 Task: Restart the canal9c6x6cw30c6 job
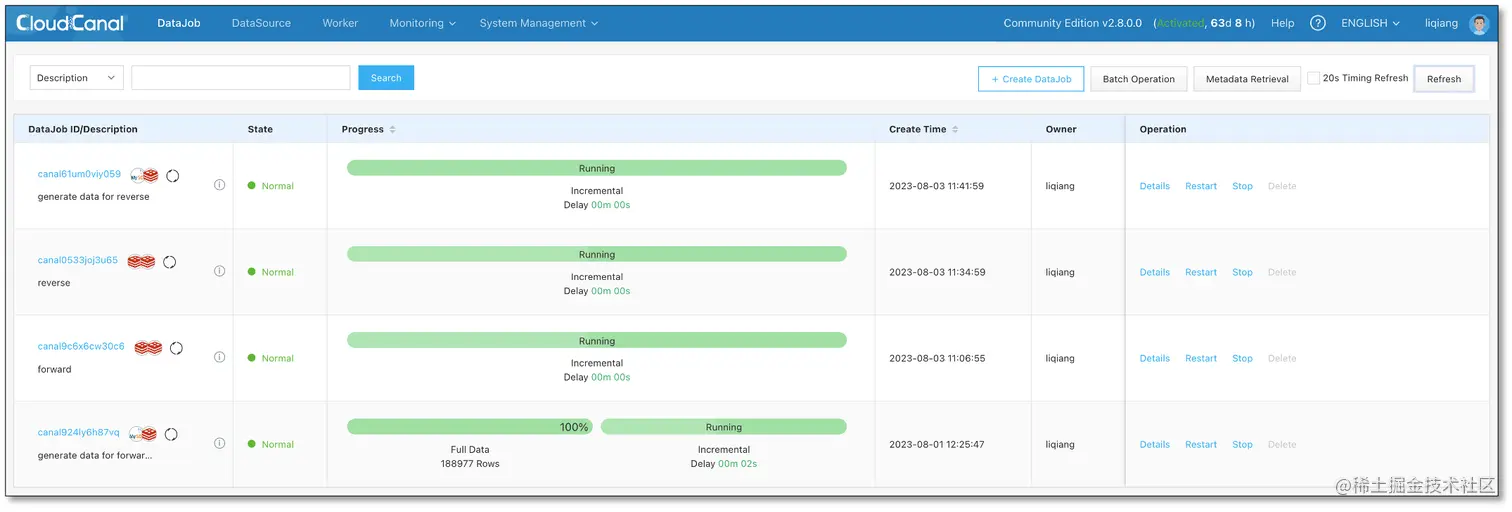tap(1201, 358)
